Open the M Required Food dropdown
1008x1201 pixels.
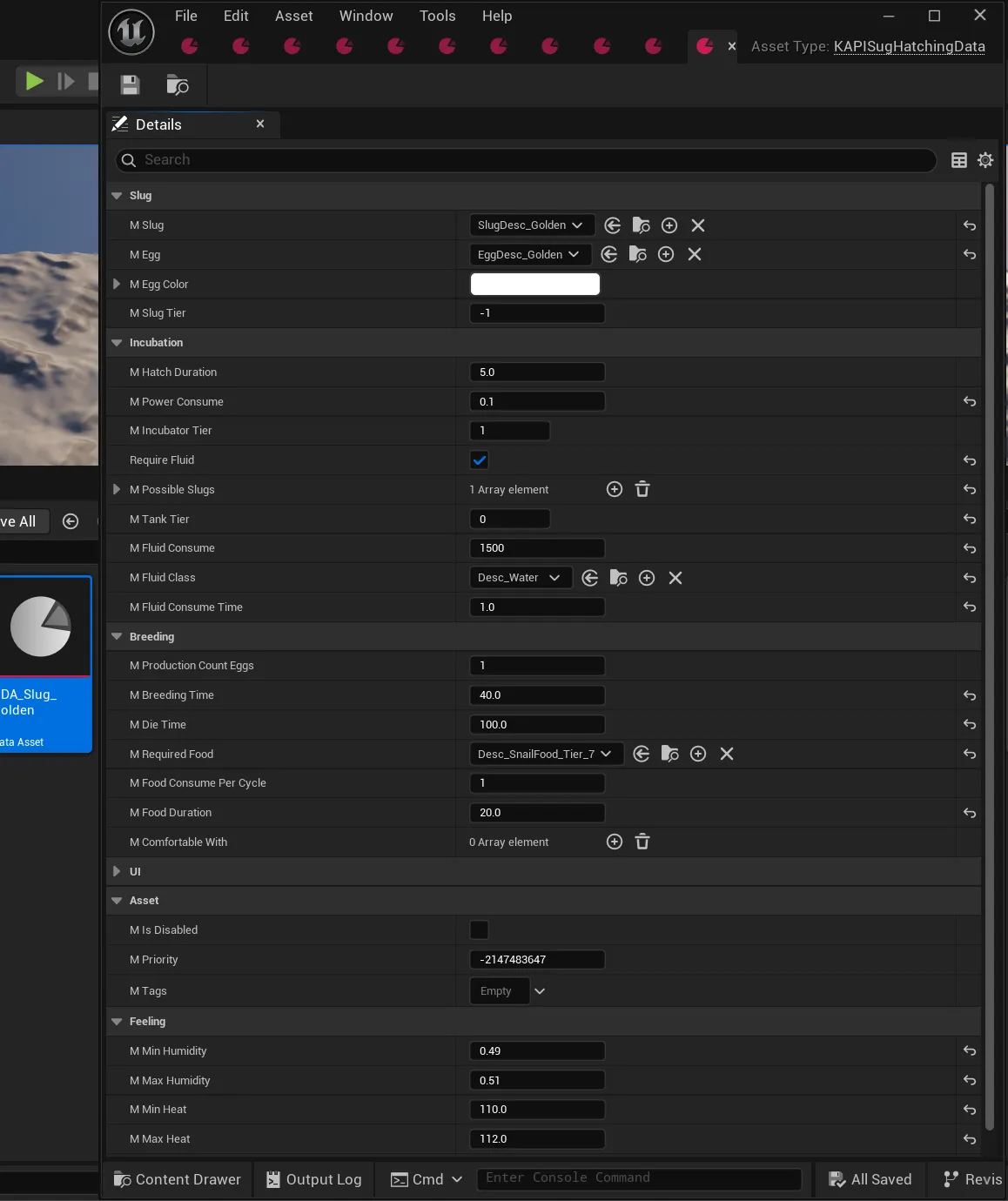click(x=547, y=754)
